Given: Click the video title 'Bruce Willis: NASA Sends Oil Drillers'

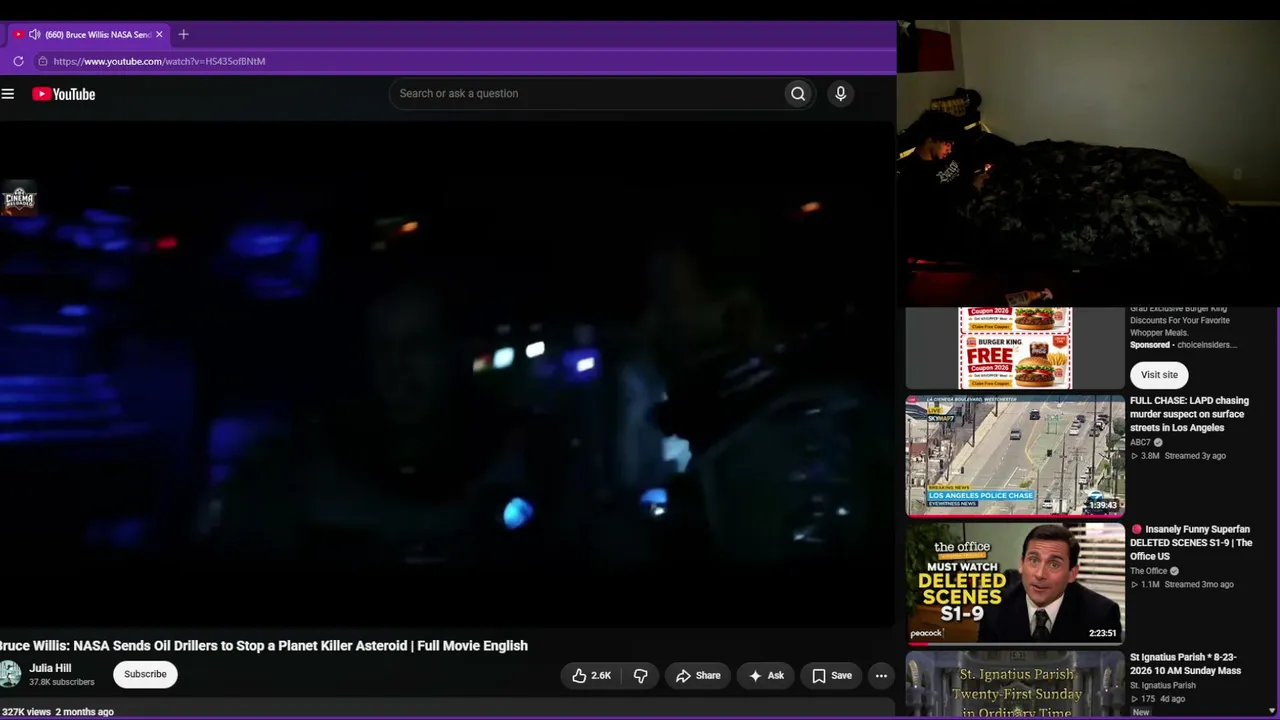Looking at the screenshot, I should click(x=264, y=646).
